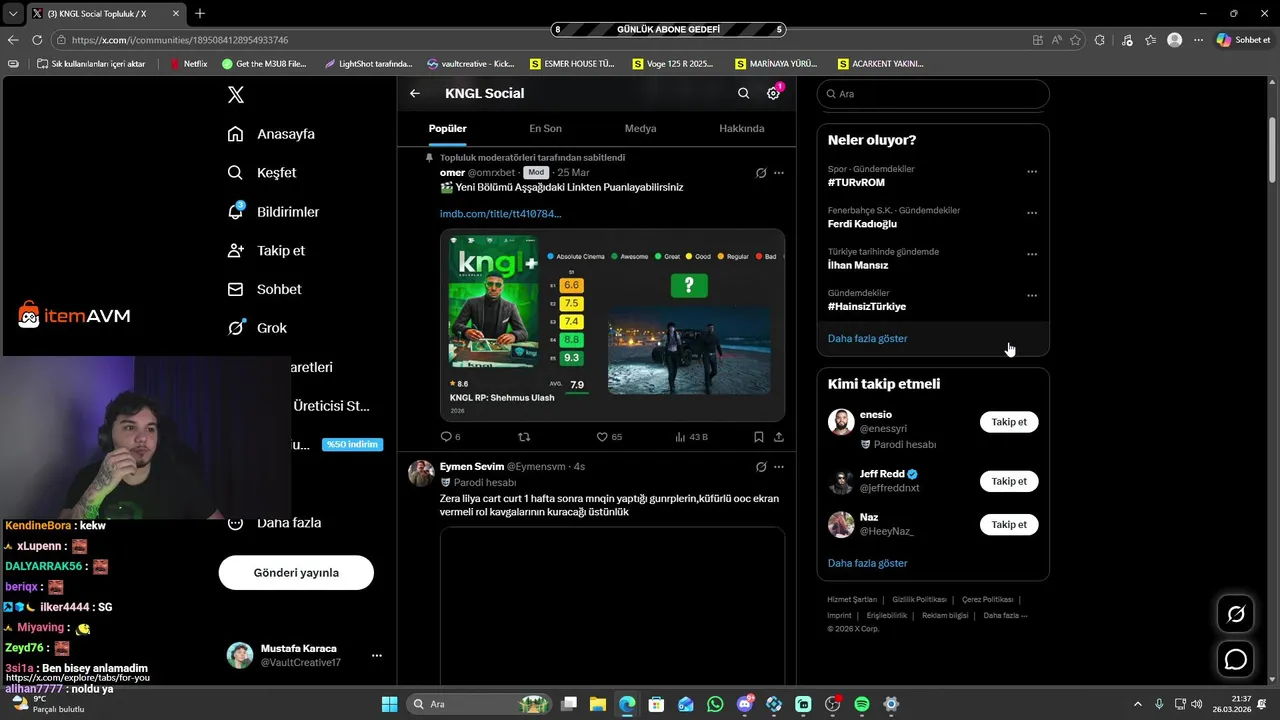The height and width of the screenshot is (720, 1280).
Task: Show more follow suggestions Daha fazla göster
Action: (x=868, y=563)
